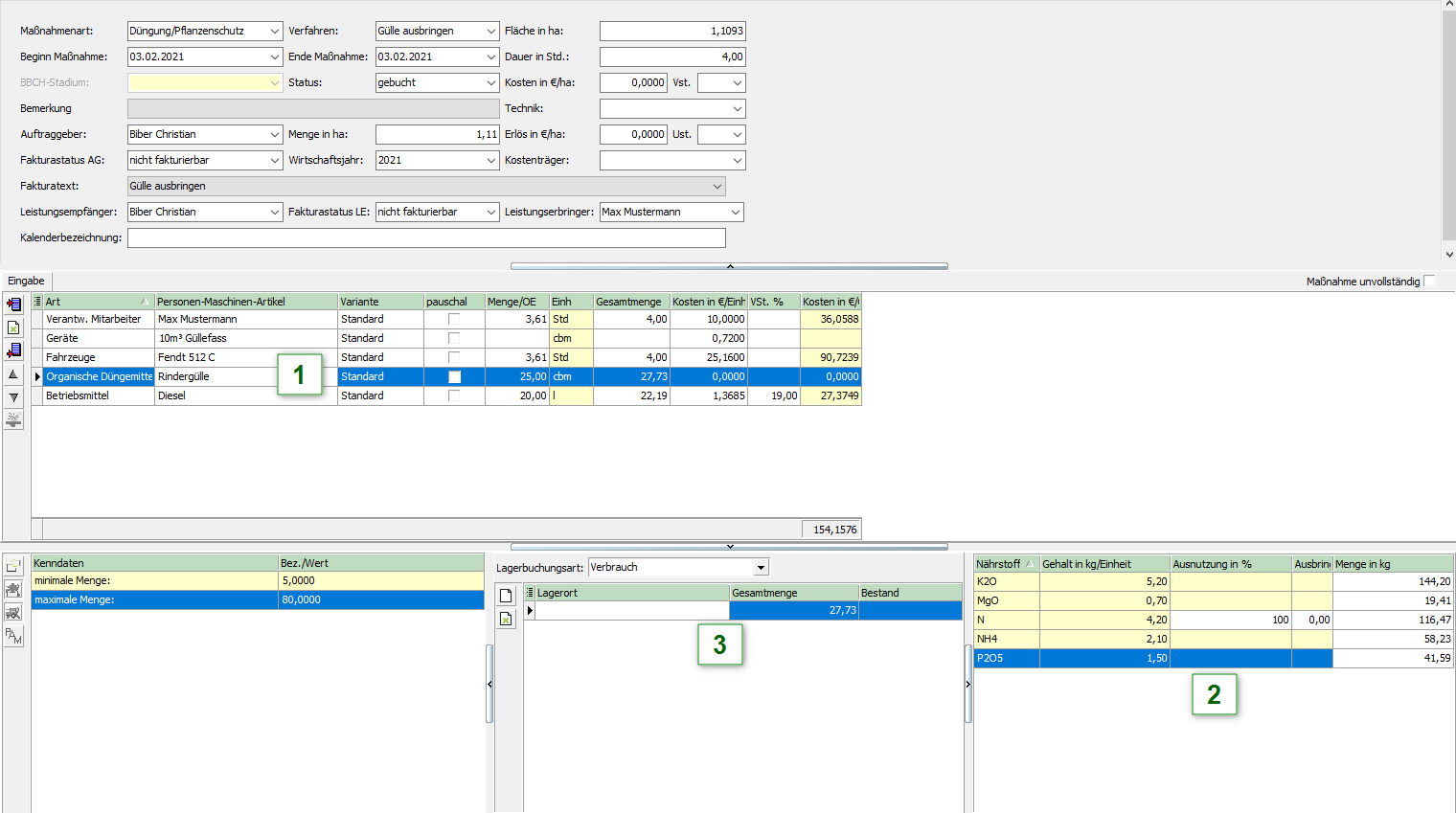The image size is (1456, 813).
Task: Click the move row up triangle icon
Action: click(13, 374)
